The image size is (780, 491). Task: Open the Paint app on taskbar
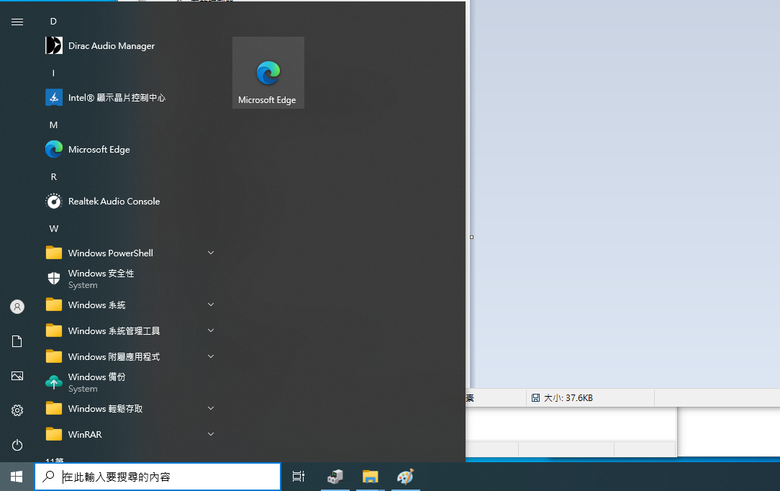click(405, 477)
